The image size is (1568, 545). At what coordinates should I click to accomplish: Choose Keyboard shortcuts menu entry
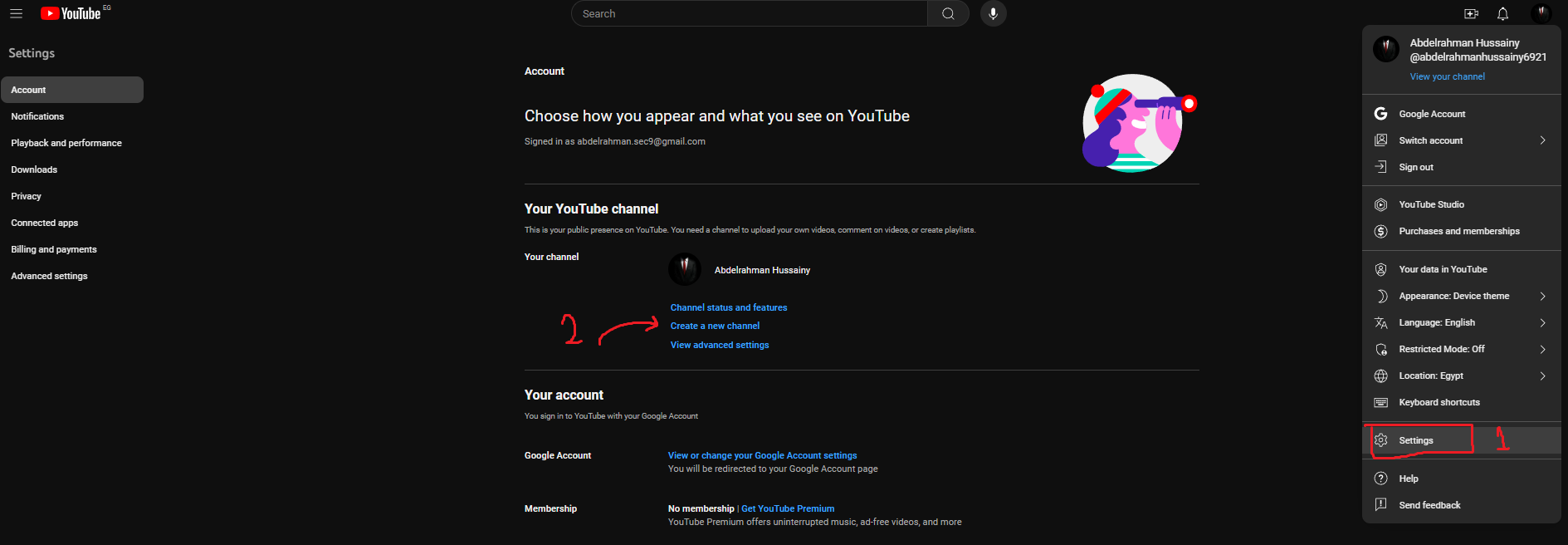tap(1462, 402)
